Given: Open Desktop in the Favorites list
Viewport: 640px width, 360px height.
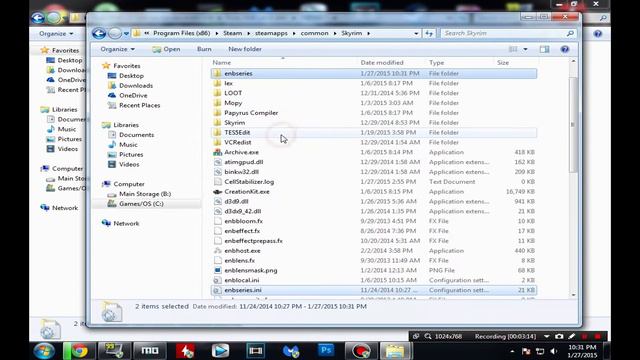Looking at the screenshot, I should click(x=131, y=76).
